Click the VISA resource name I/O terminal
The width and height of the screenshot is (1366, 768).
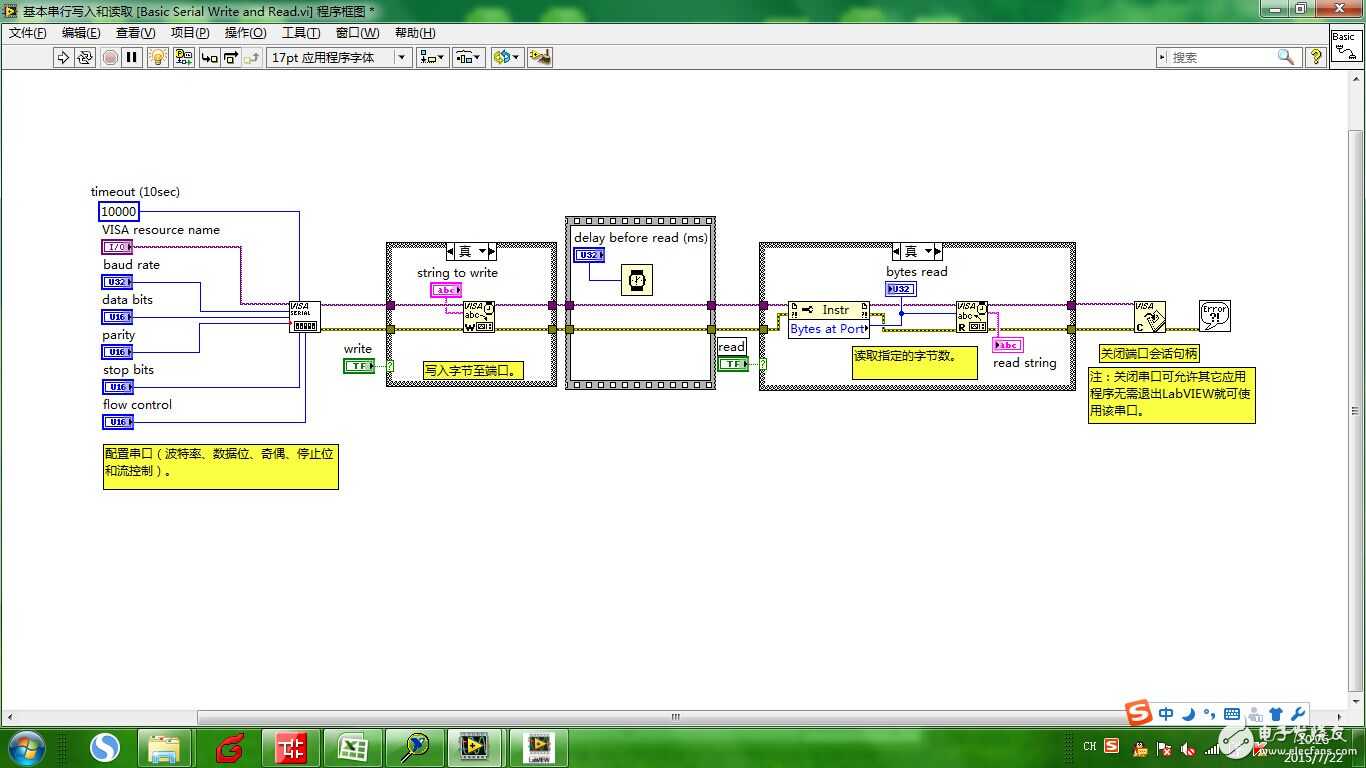point(117,247)
